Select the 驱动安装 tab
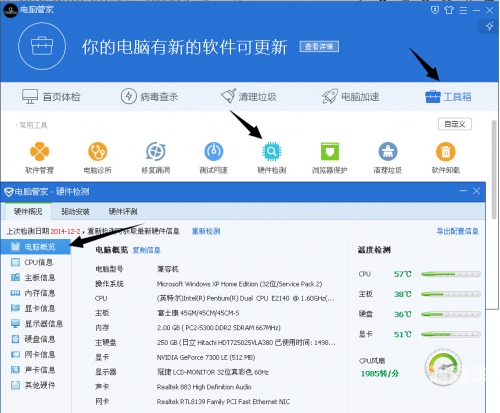This screenshot has width=500, height=413. click(75, 211)
